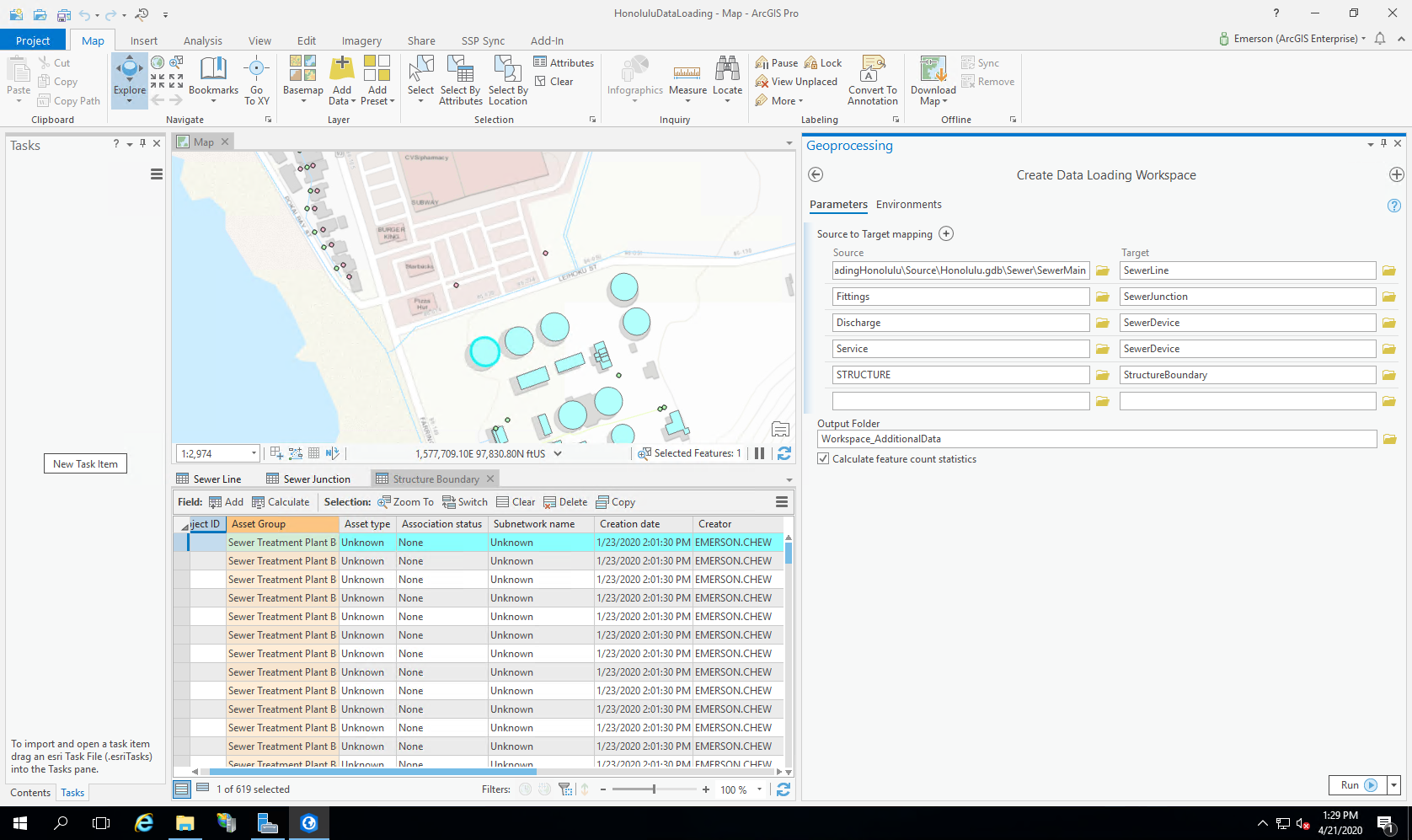Open Geoprocessing pane options dropdown
This screenshot has height=840, width=1412.
[x=1370, y=145]
